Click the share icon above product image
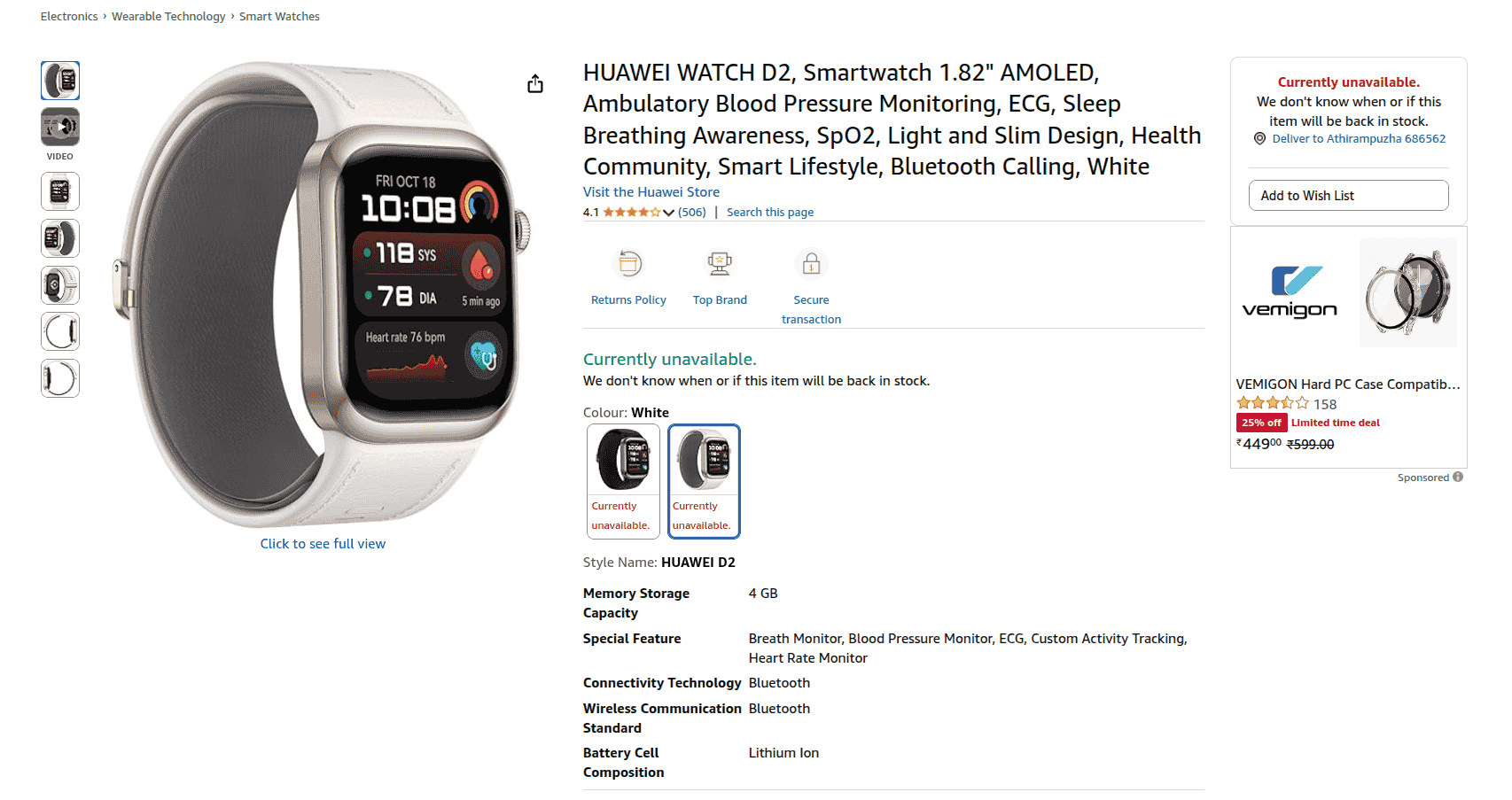Viewport: 1512px width, 800px height. [x=535, y=84]
